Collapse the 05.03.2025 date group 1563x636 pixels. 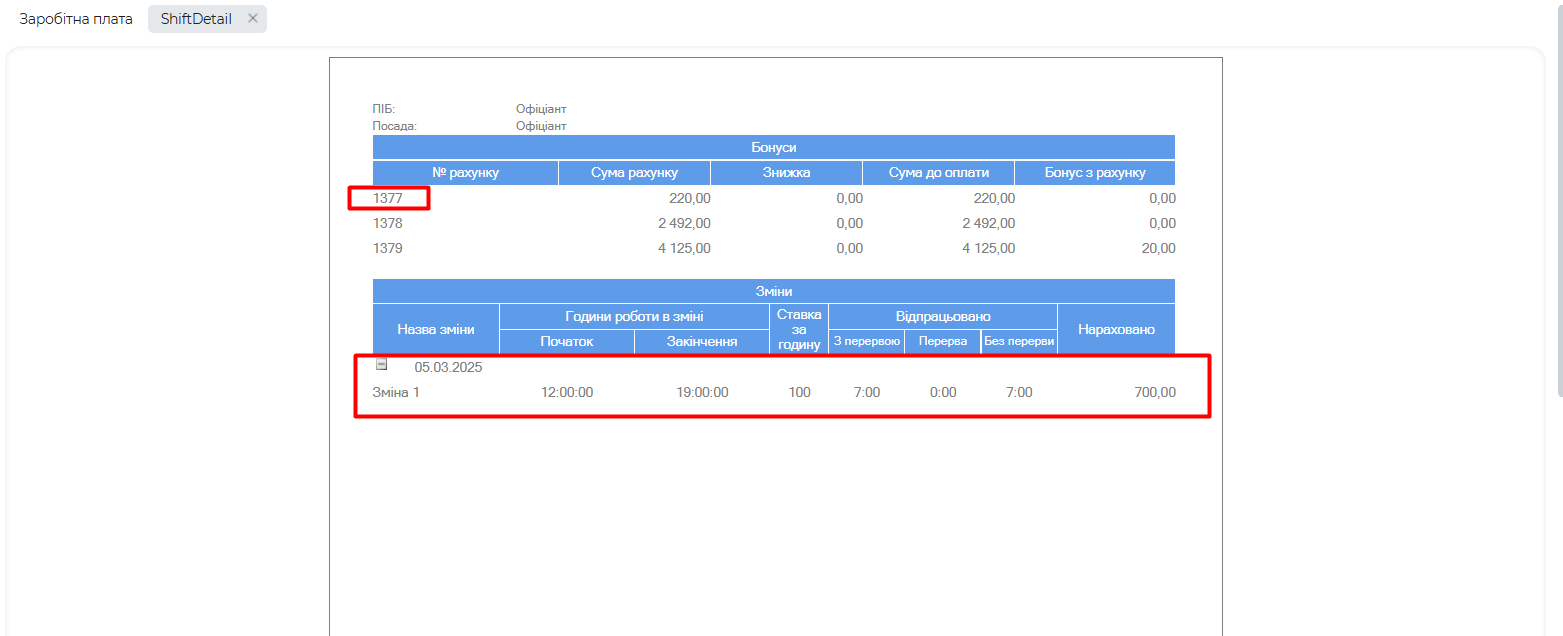[381, 365]
